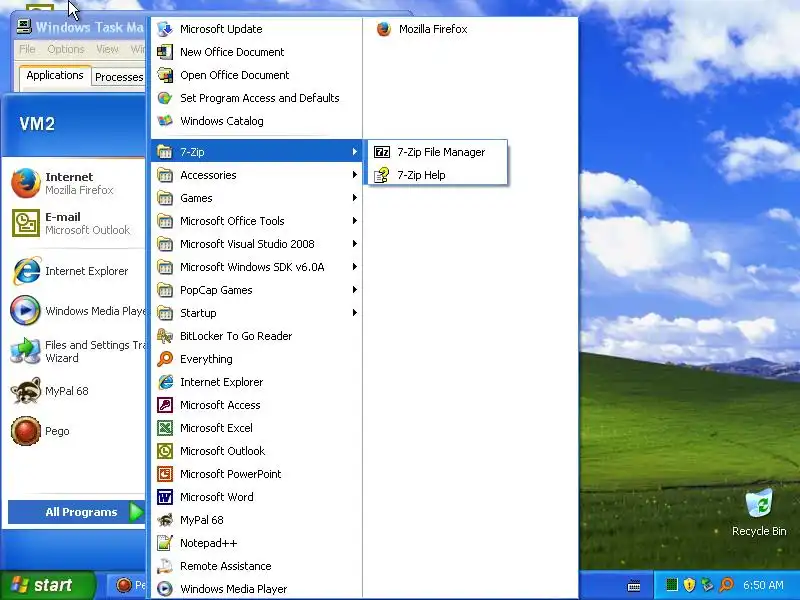
Task: Launch Microsoft Outlook from programs list
Action: (x=257, y=451)
